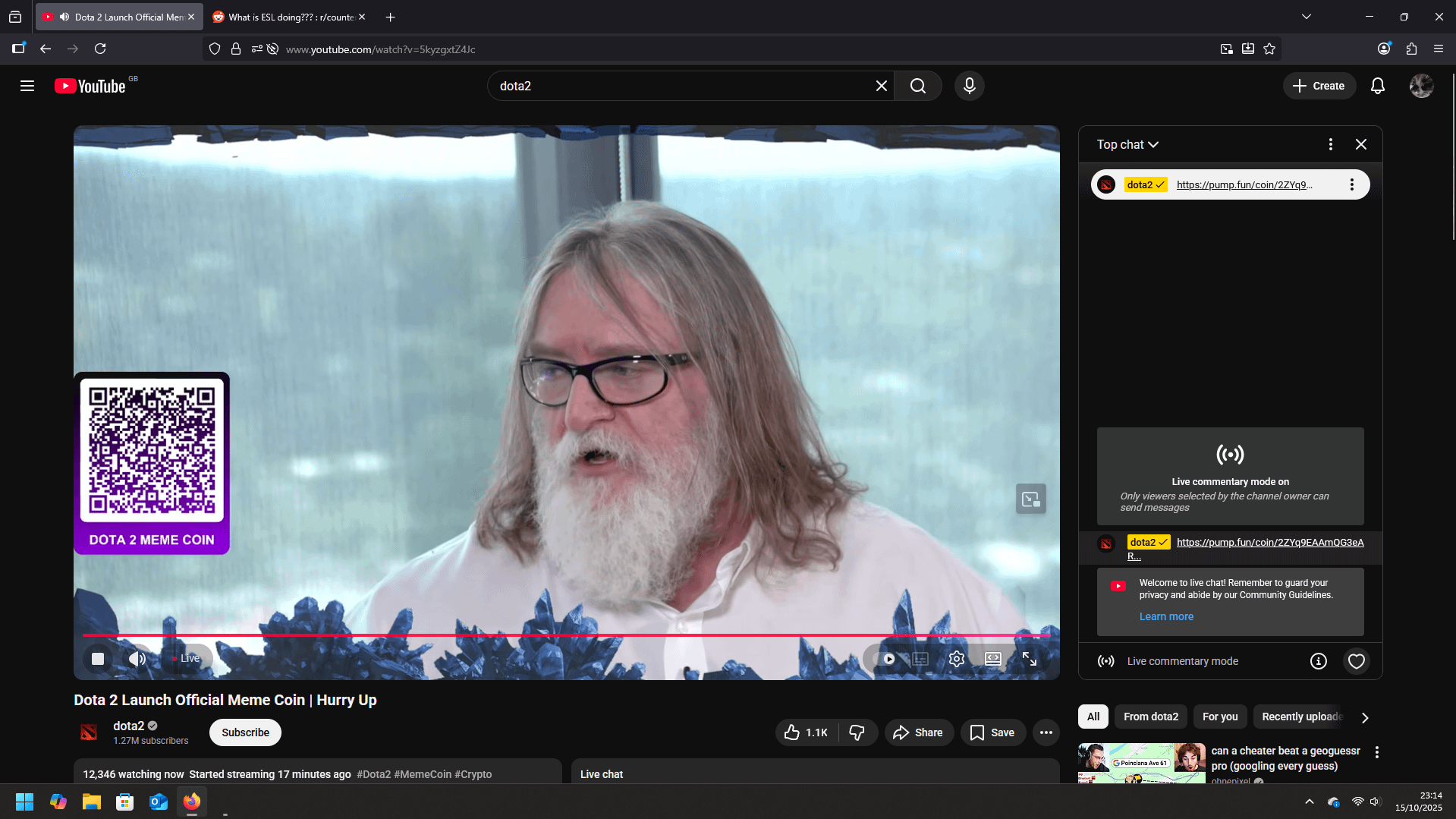Click the #Dota2 hashtag

click(373, 774)
